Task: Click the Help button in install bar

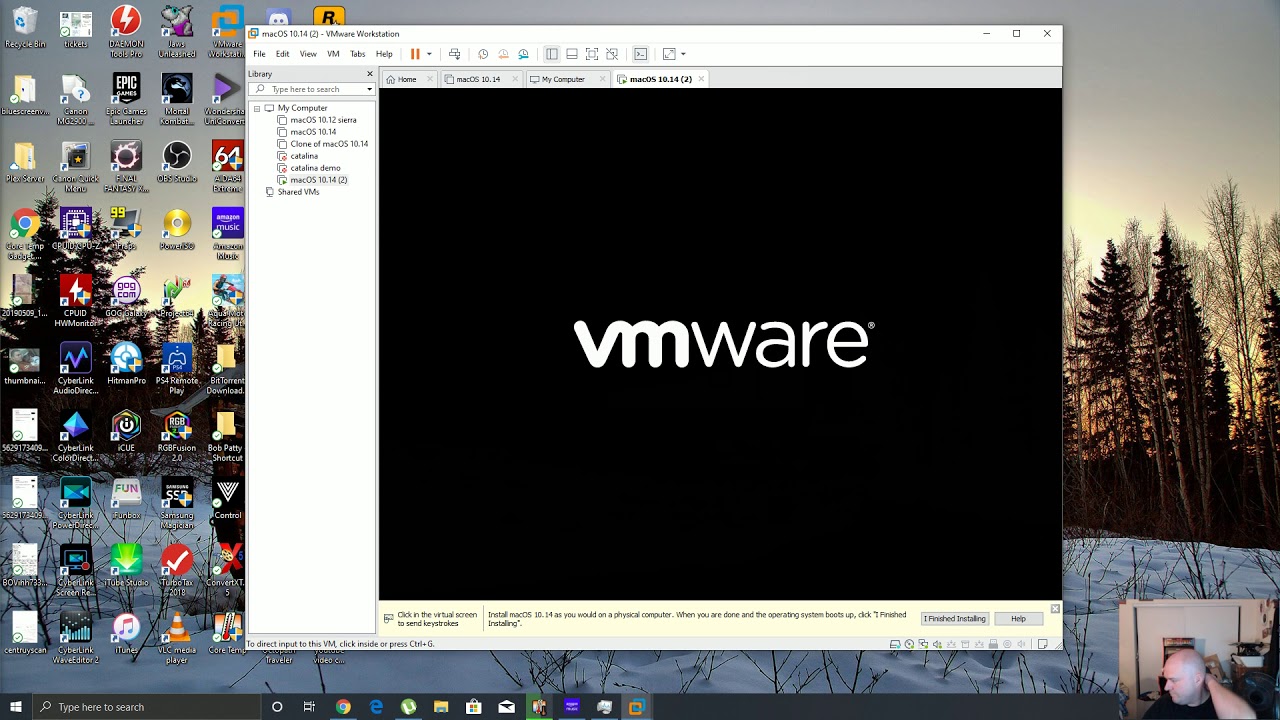Action: [x=1018, y=619]
